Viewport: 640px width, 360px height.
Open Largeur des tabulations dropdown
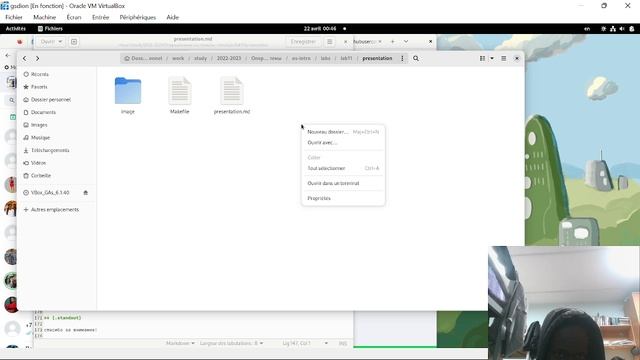[231, 343]
